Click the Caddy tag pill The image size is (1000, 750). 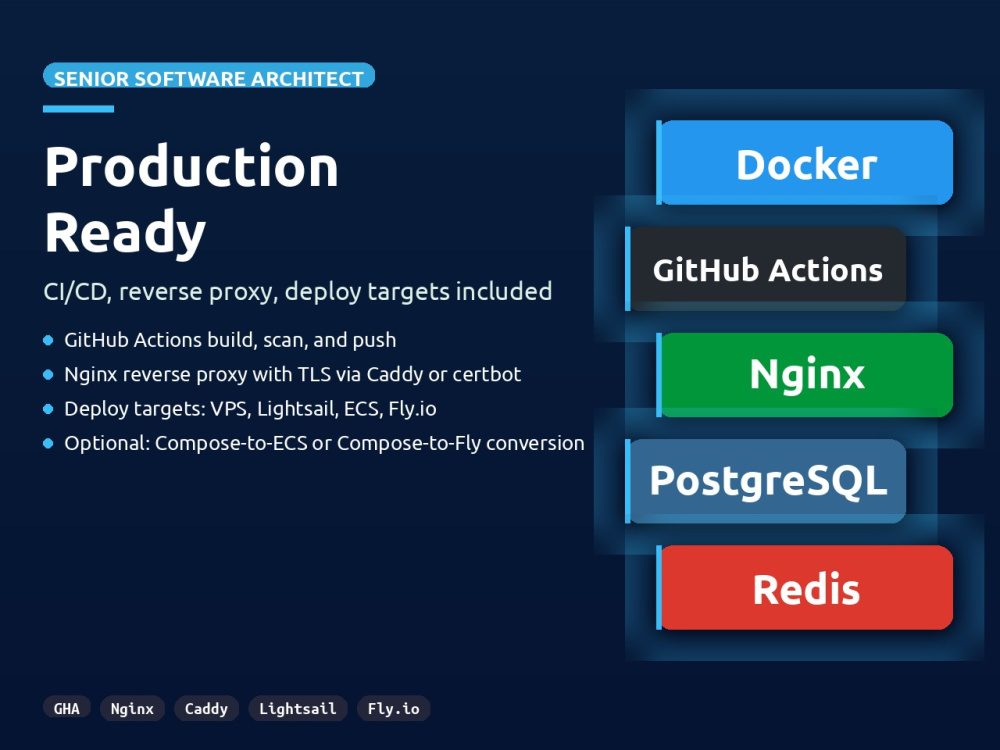coord(206,709)
